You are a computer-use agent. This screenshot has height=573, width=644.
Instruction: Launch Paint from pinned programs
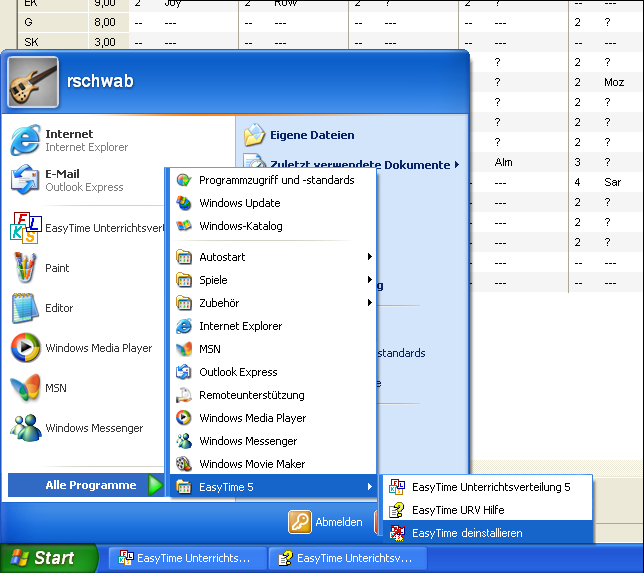57,268
